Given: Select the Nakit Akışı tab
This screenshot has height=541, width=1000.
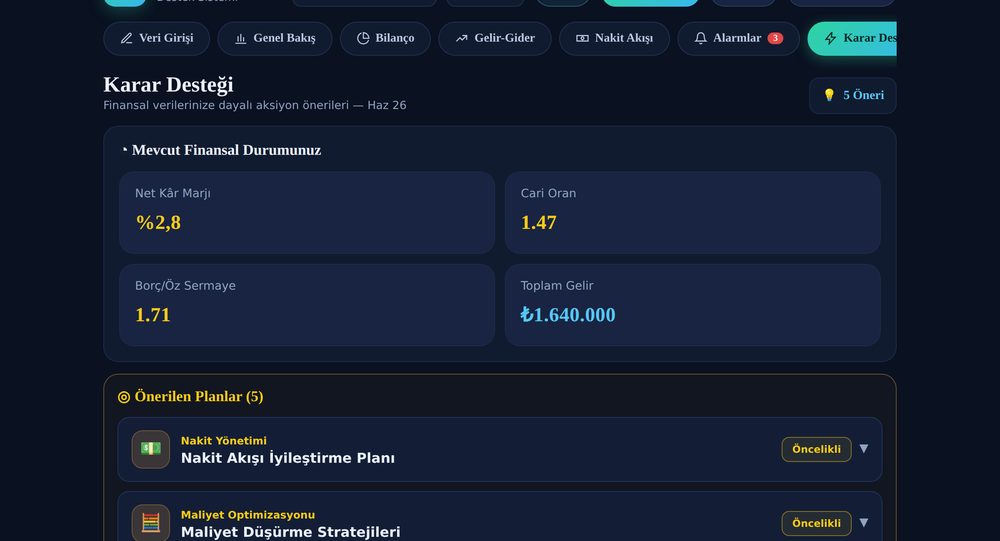Looking at the screenshot, I should 614,38.
